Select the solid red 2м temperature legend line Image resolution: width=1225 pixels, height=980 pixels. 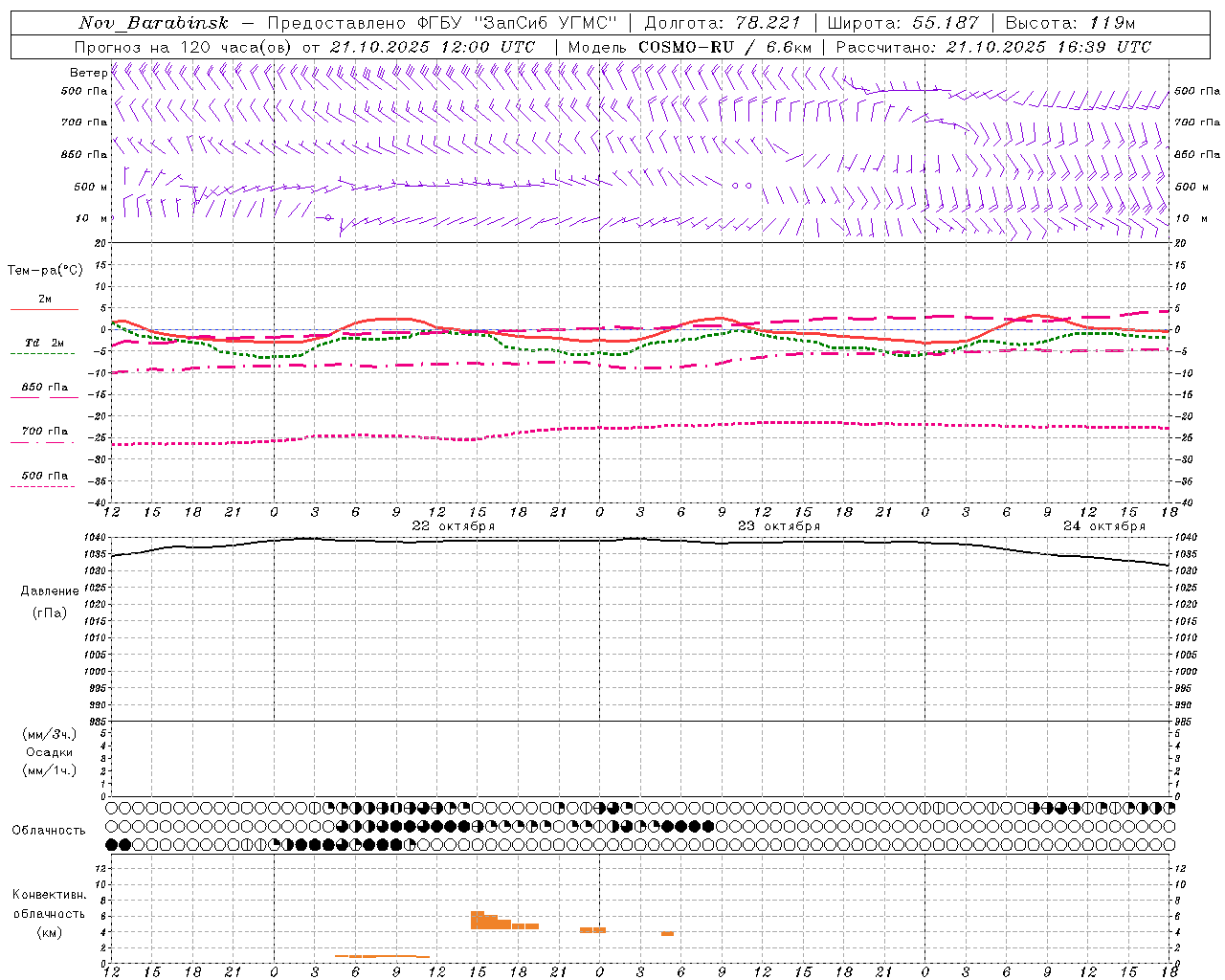click(44, 309)
